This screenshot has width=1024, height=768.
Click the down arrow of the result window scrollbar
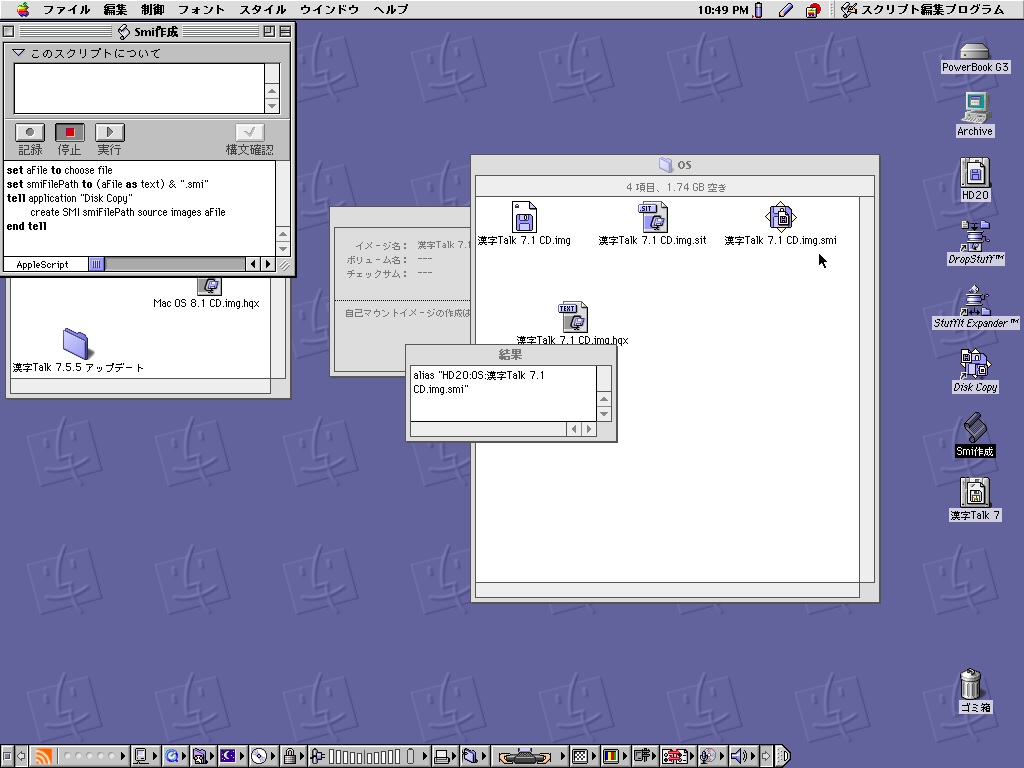pos(604,414)
